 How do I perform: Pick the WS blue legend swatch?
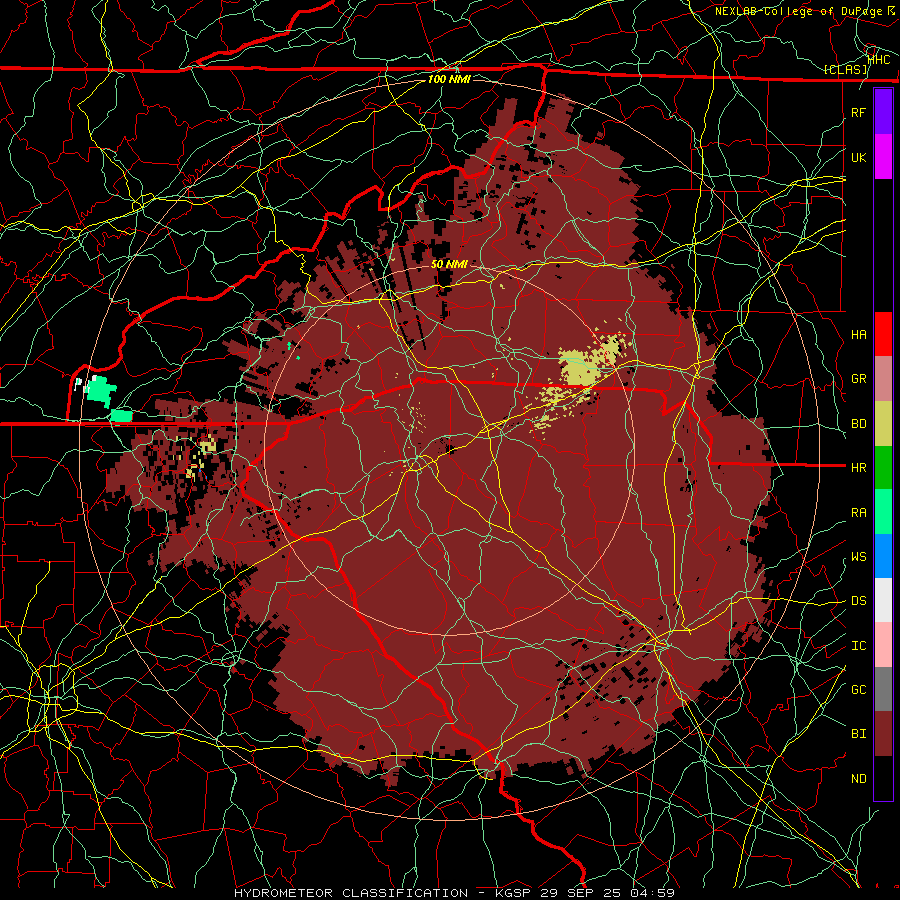point(883,556)
